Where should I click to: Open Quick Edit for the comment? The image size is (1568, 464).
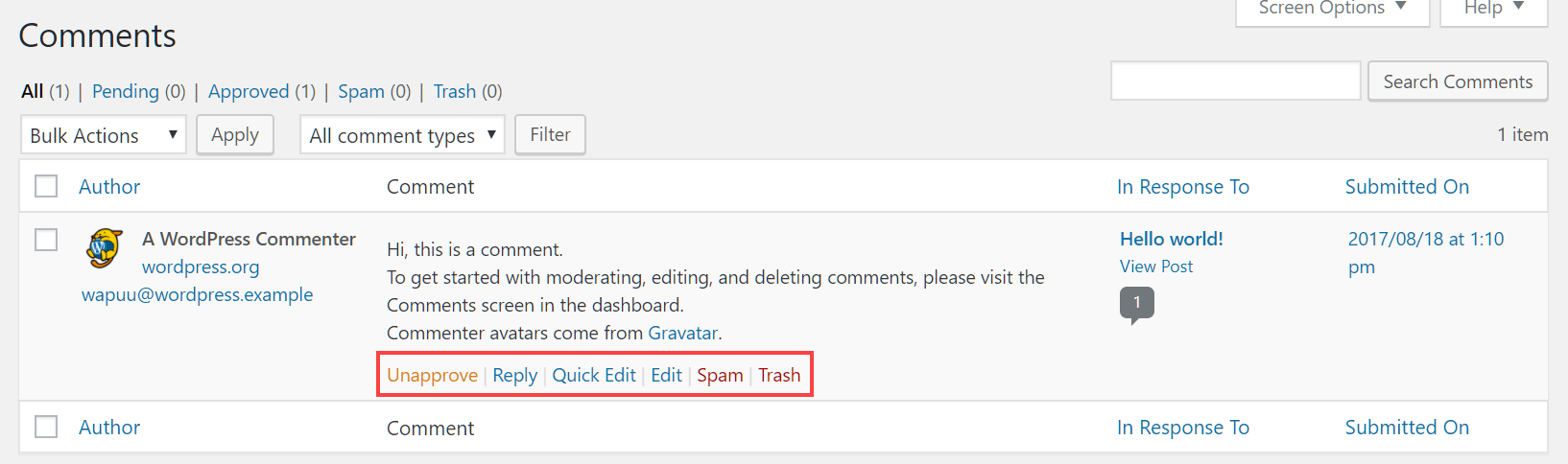click(594, 375)
